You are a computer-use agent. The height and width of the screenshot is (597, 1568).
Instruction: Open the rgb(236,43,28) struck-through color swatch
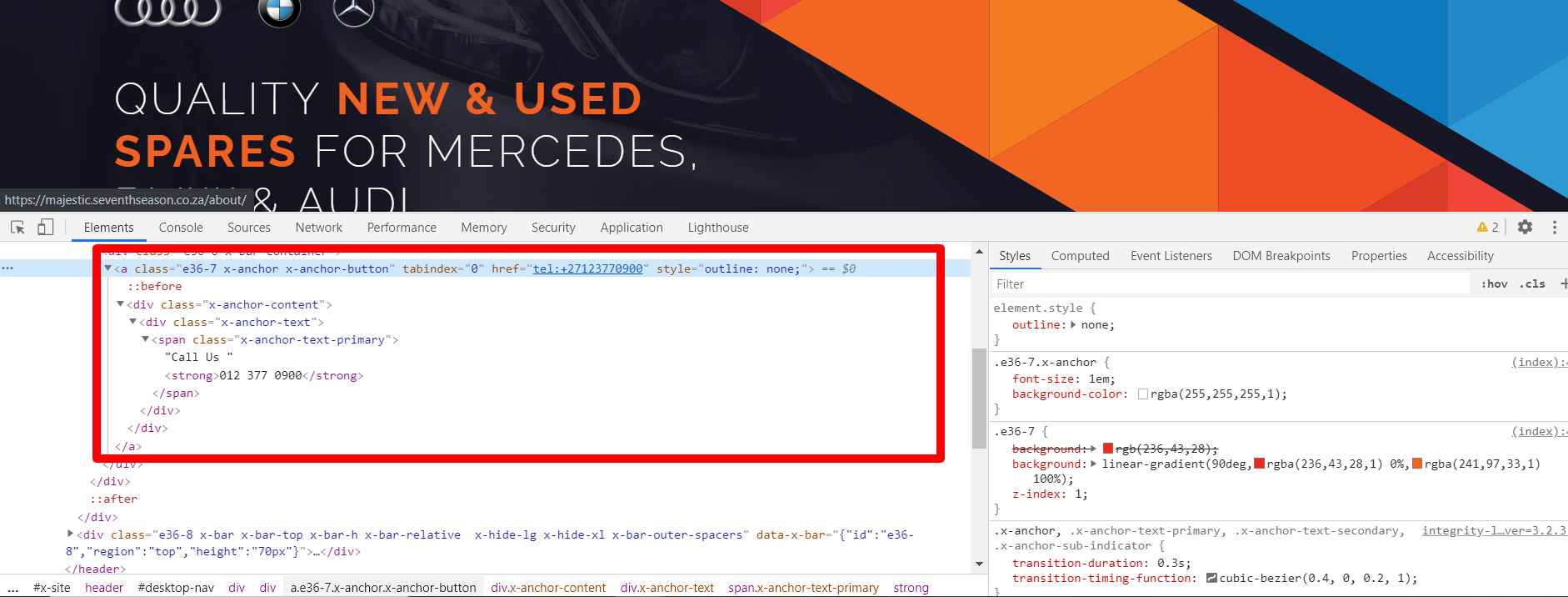click(x=1108, y=449)
